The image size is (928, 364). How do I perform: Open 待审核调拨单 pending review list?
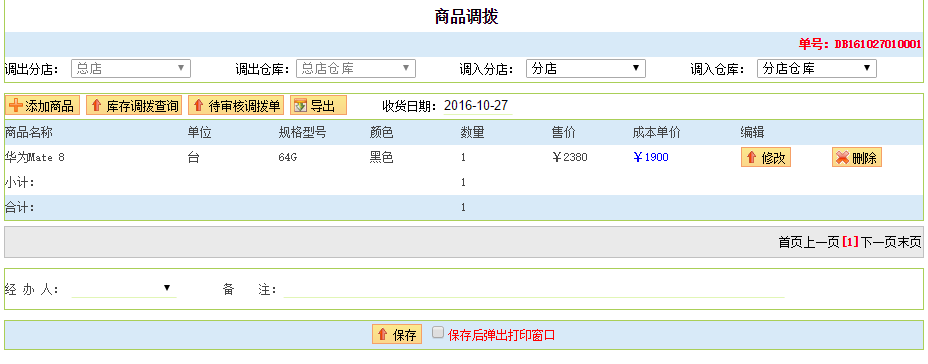[x=236, y=106]
